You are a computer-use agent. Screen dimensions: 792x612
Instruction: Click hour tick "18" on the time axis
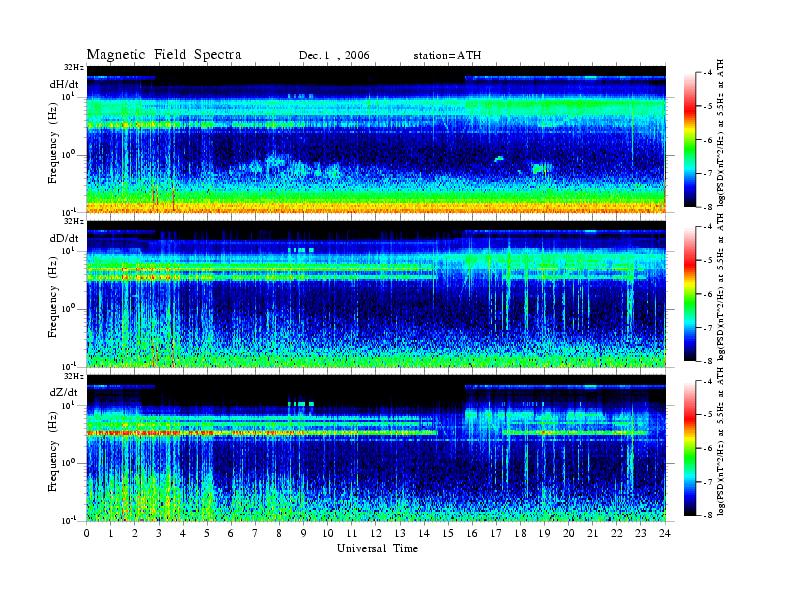point(521,533)
